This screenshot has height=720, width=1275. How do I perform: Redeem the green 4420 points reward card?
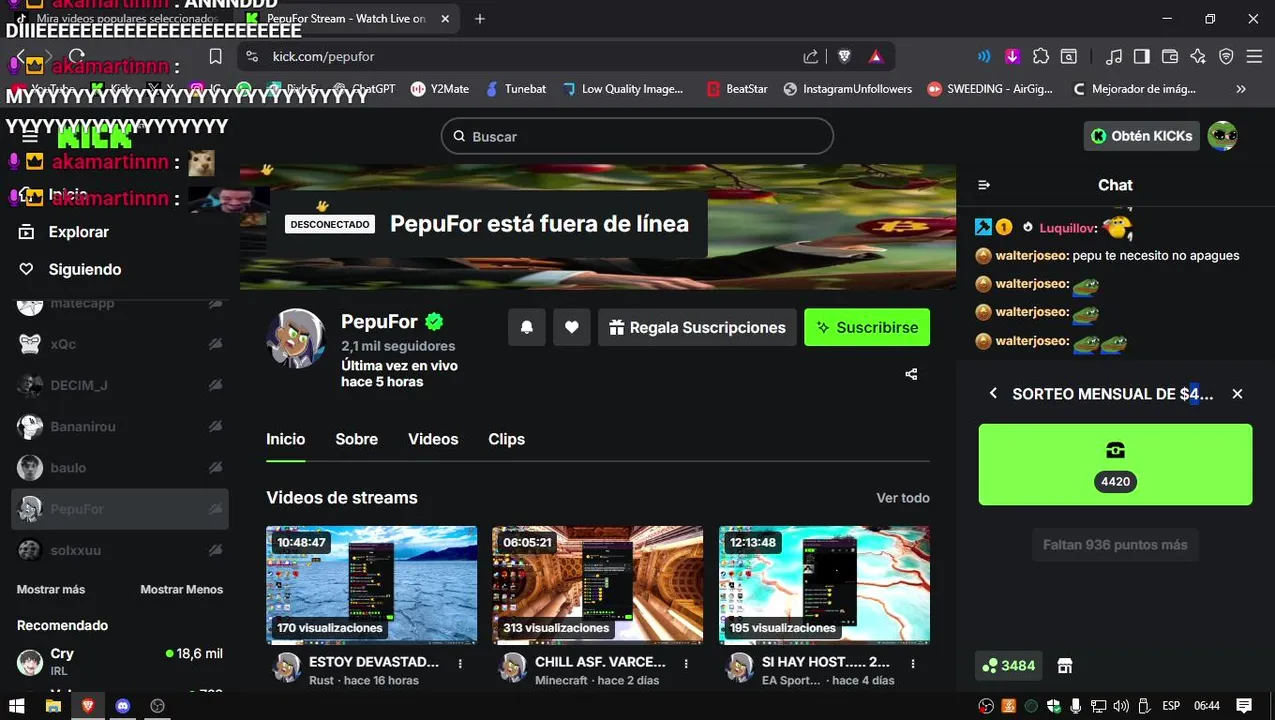click(x=1115, y=465)
